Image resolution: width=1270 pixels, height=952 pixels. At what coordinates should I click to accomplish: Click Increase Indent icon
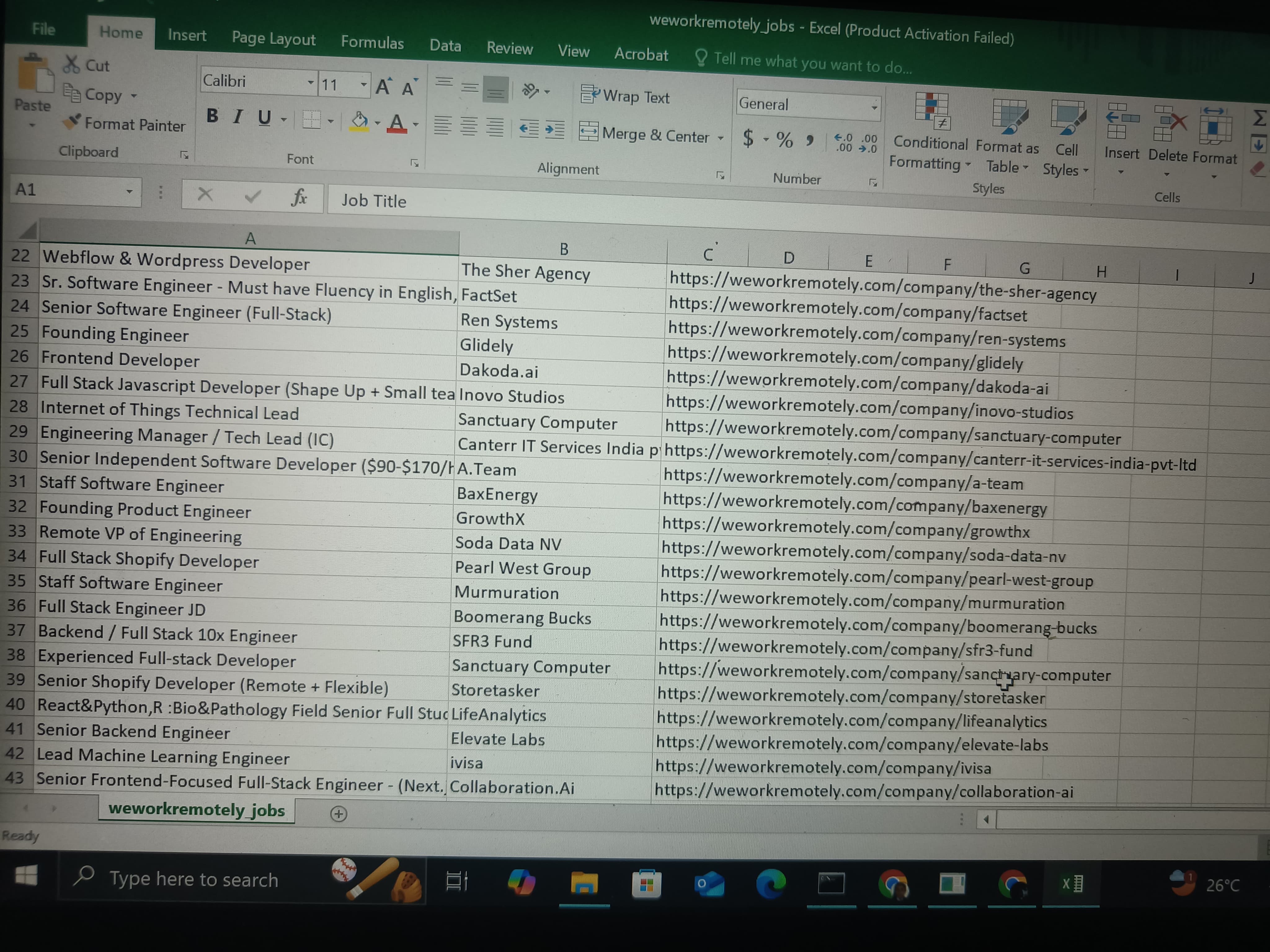(x=555, y=130)
